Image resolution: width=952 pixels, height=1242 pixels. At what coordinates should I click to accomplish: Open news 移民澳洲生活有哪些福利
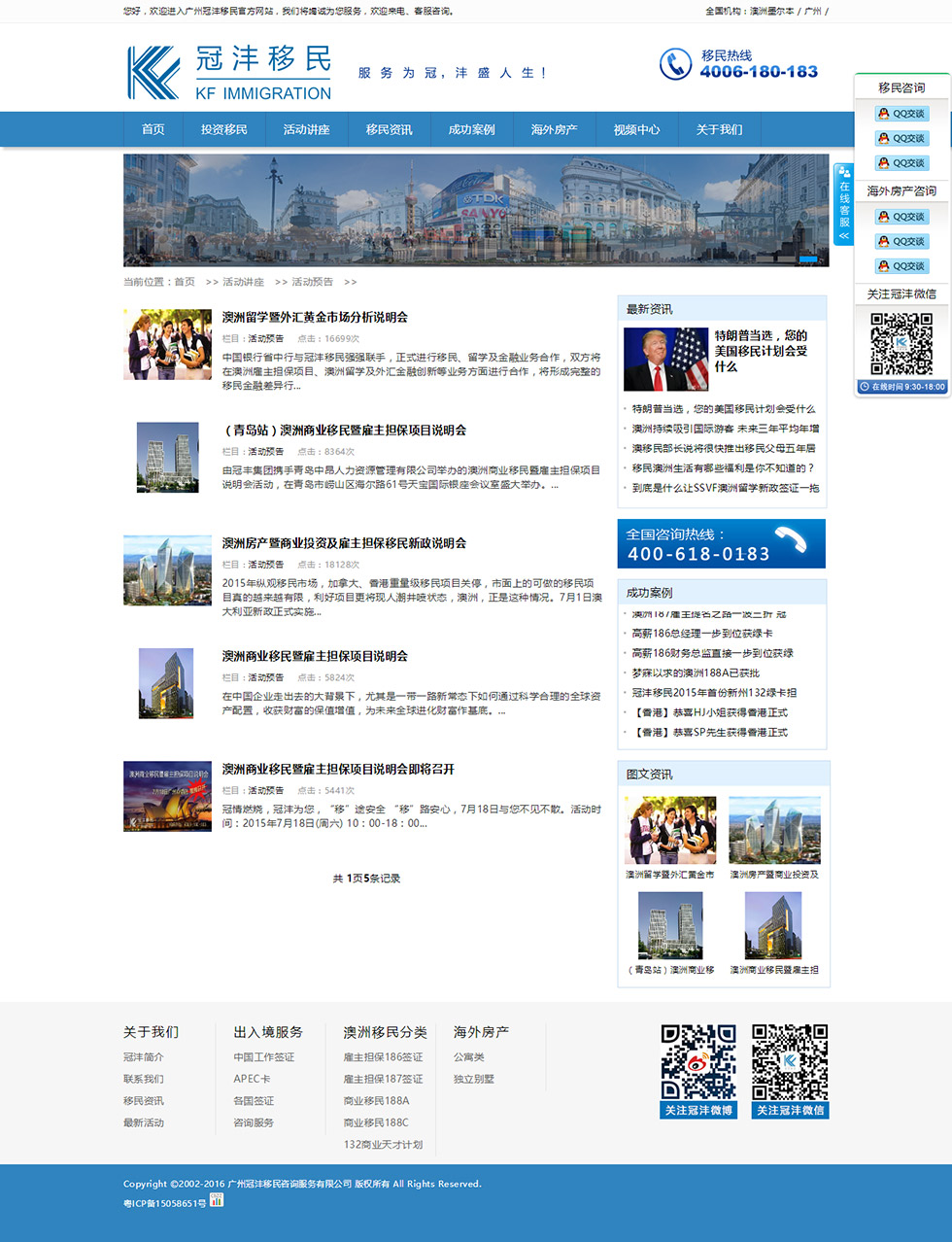[x=723, y=468]
